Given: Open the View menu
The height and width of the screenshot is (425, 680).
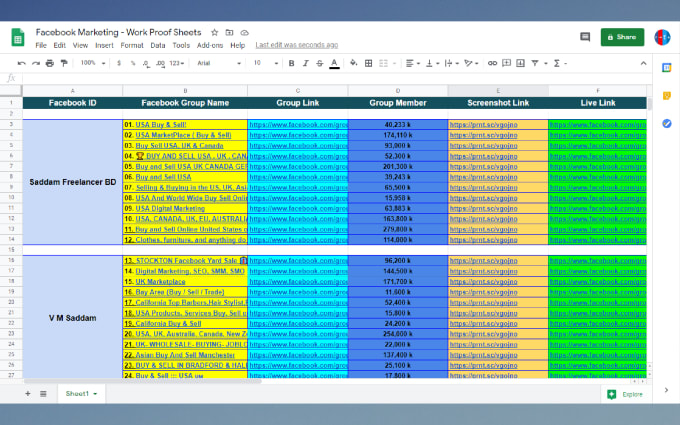Looking at the screenshot, I should coord(80,45).
